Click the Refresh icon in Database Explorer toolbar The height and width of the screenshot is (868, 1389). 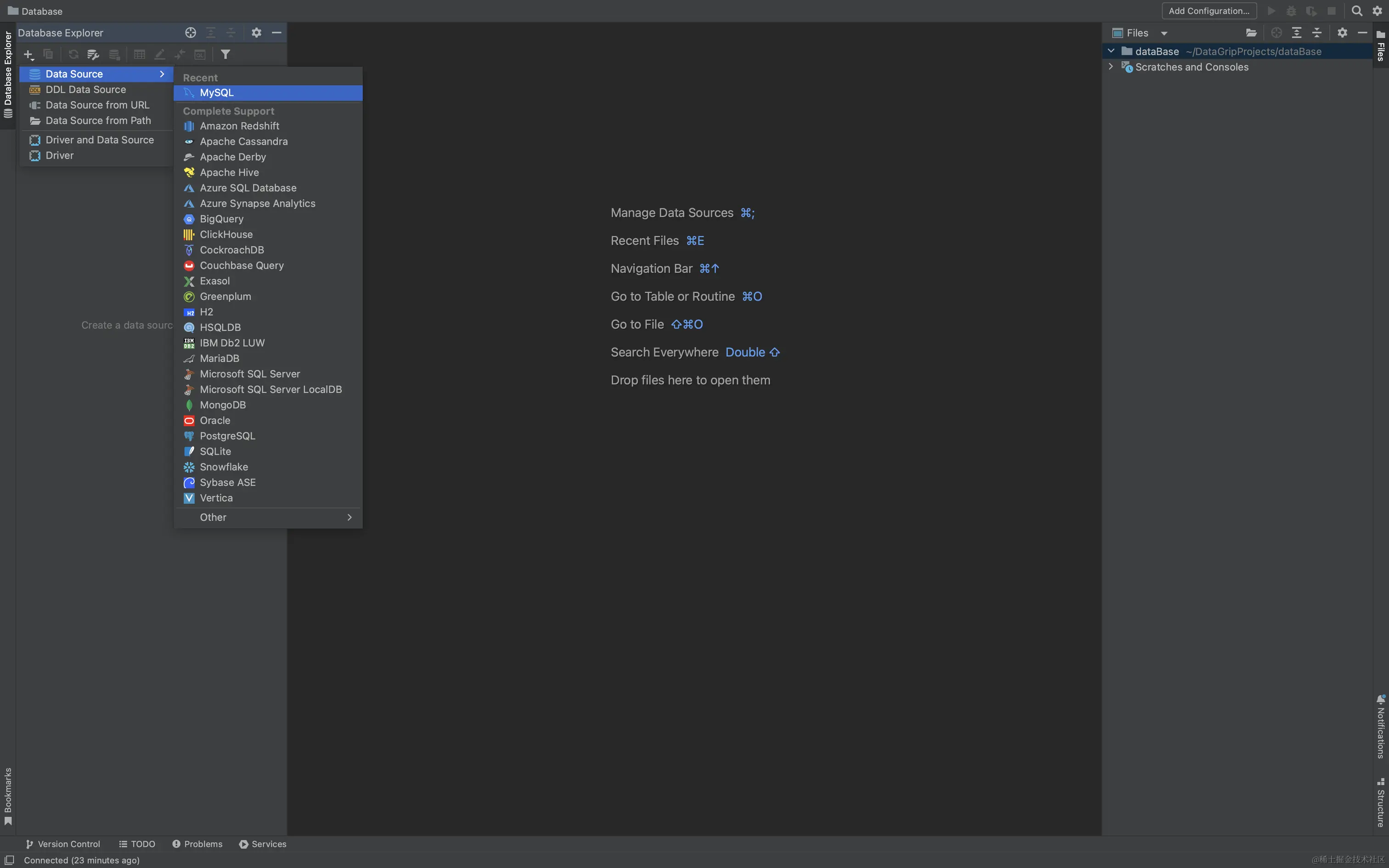coord(73,55)
